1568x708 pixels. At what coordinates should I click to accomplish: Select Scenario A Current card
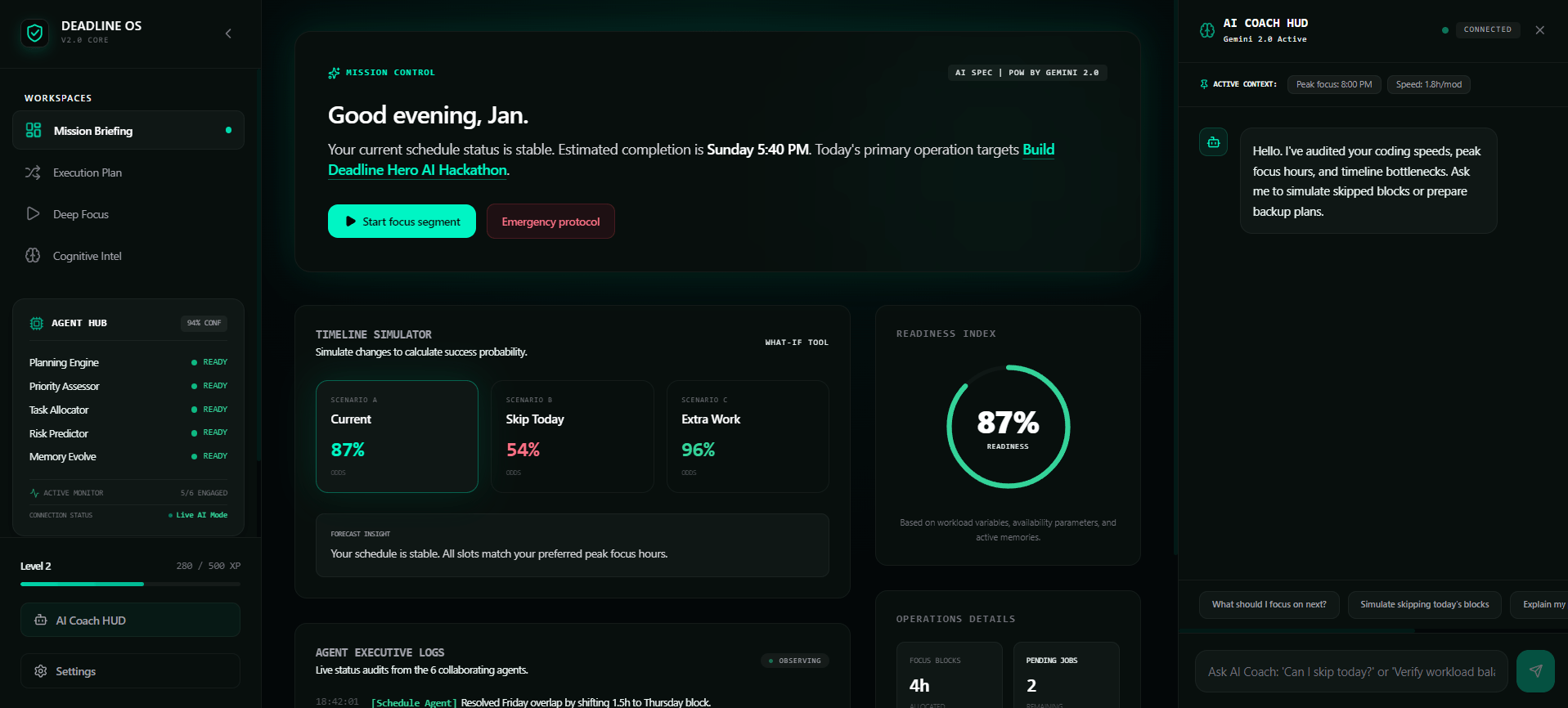coord(397,437)
